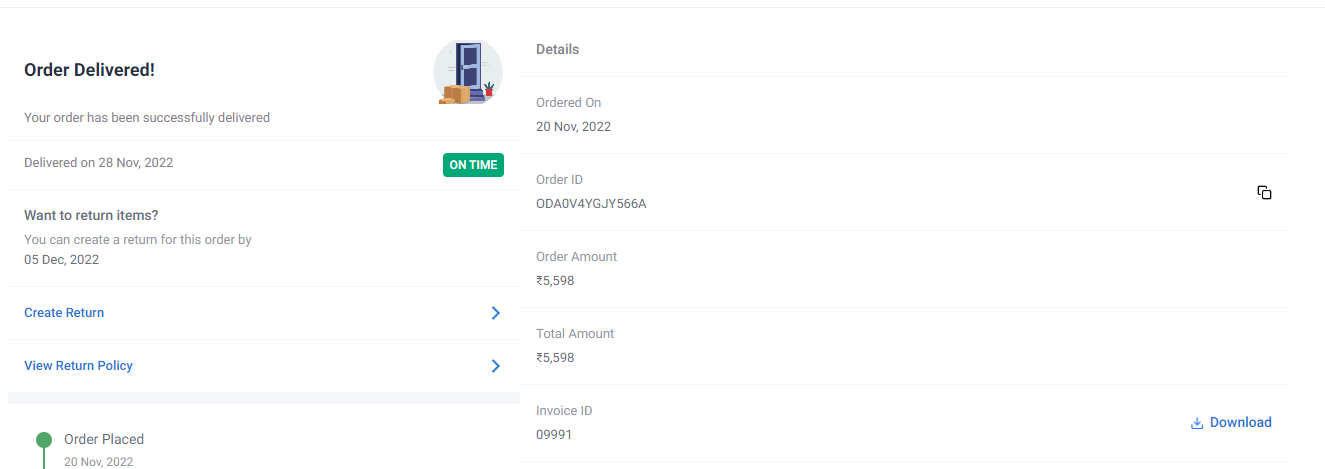Click the Delivered on 28 Nov, 2022 text
The width and height of the screenshot is (1325, 469).
pyautogui.click(x=98, y=162)
